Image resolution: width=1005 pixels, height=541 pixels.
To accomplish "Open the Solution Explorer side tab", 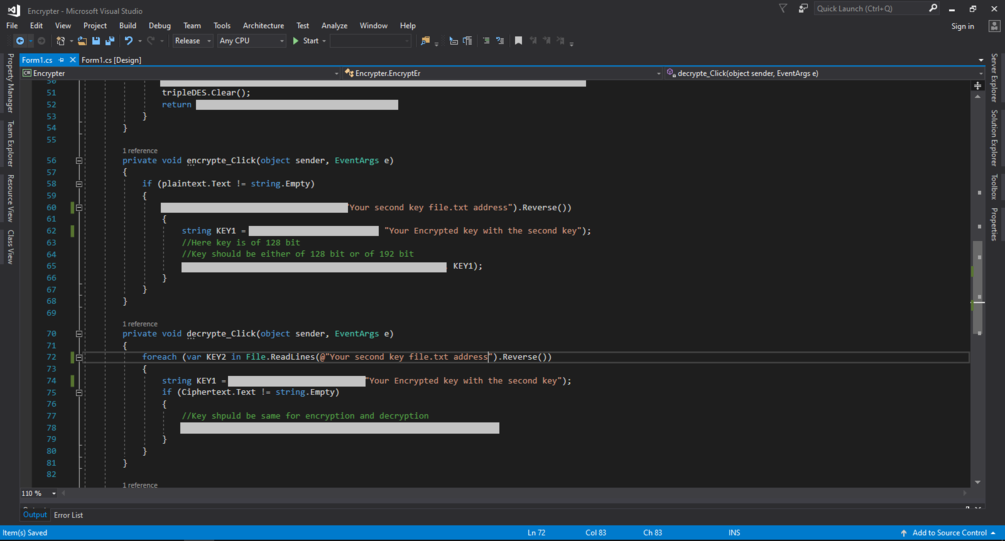I will pyautogui.click(x=994, y=138).
